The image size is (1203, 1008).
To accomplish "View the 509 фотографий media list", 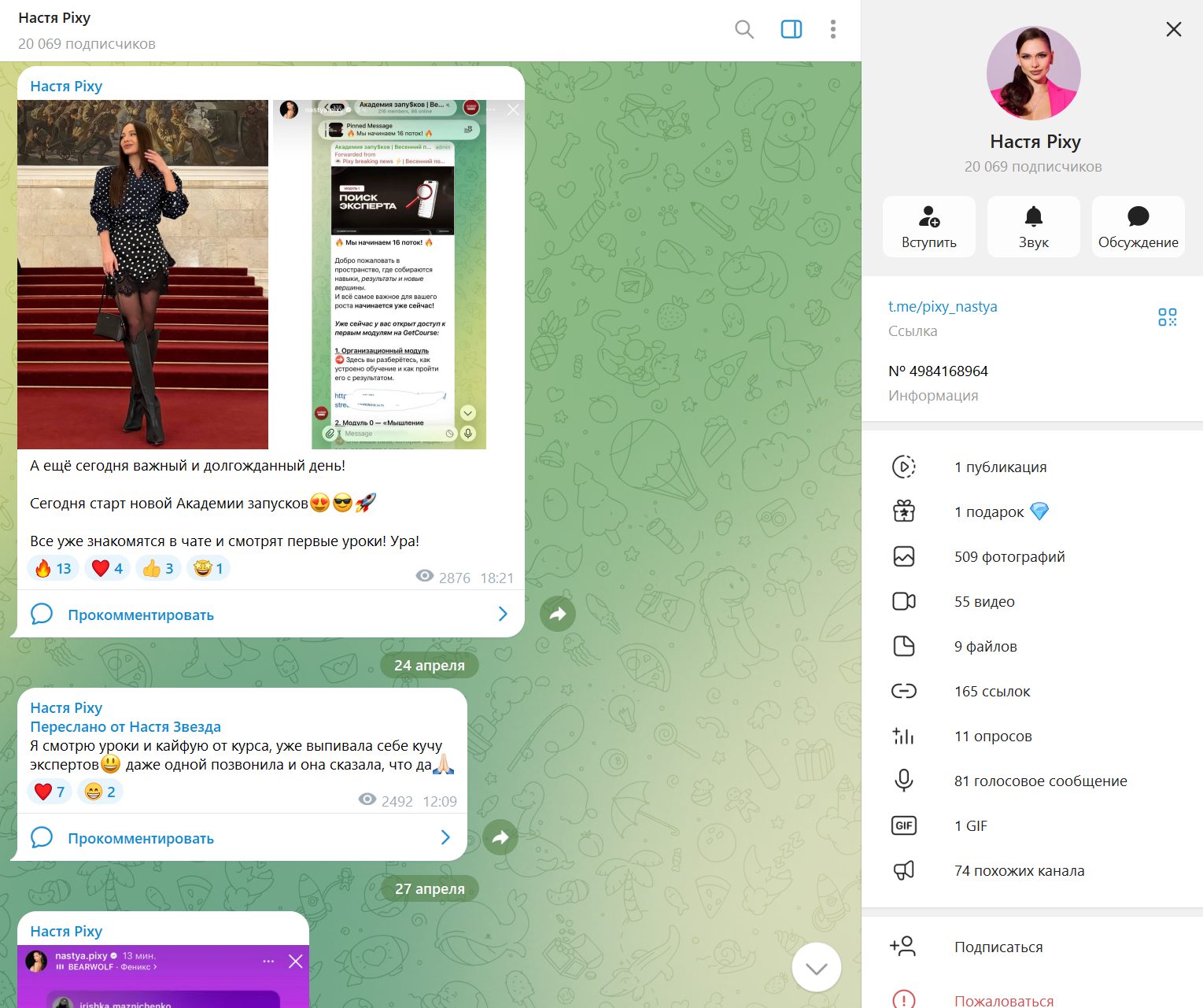I will pyautogui.click(x=1032, y=556).
